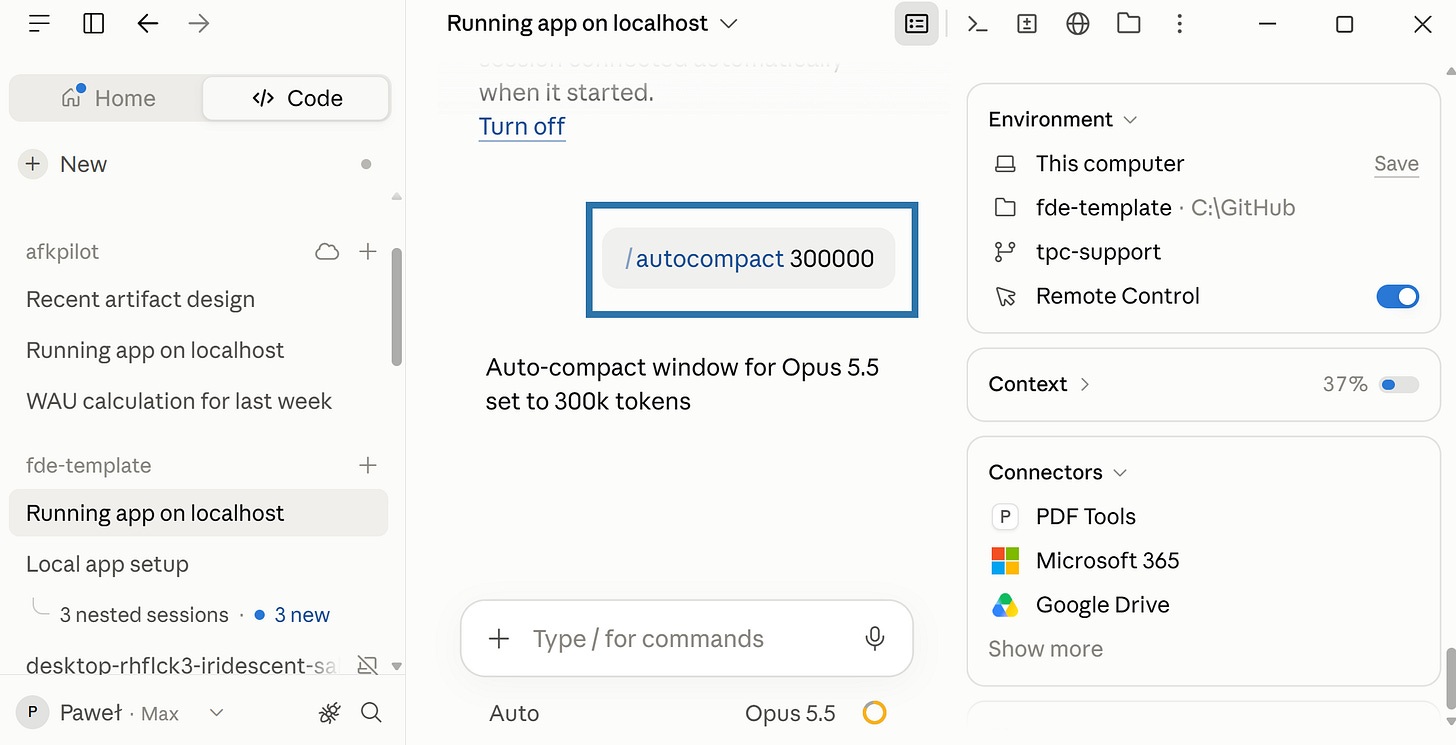Click the active details panel icon in the header
The width and height of the screenshot is (1456, 745).
click(916, 24)
